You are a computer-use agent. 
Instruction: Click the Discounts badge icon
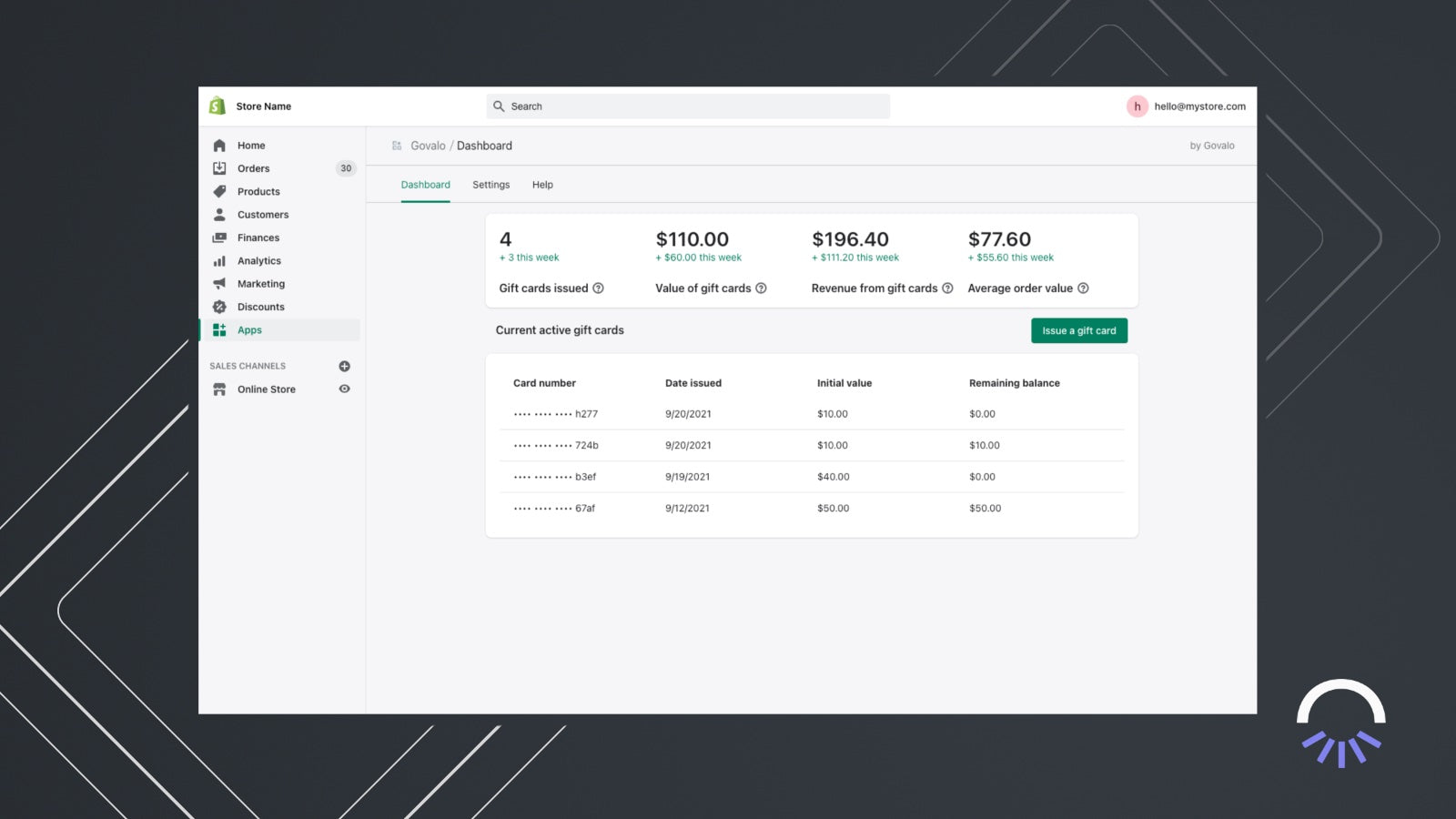[x=219, y=308]
